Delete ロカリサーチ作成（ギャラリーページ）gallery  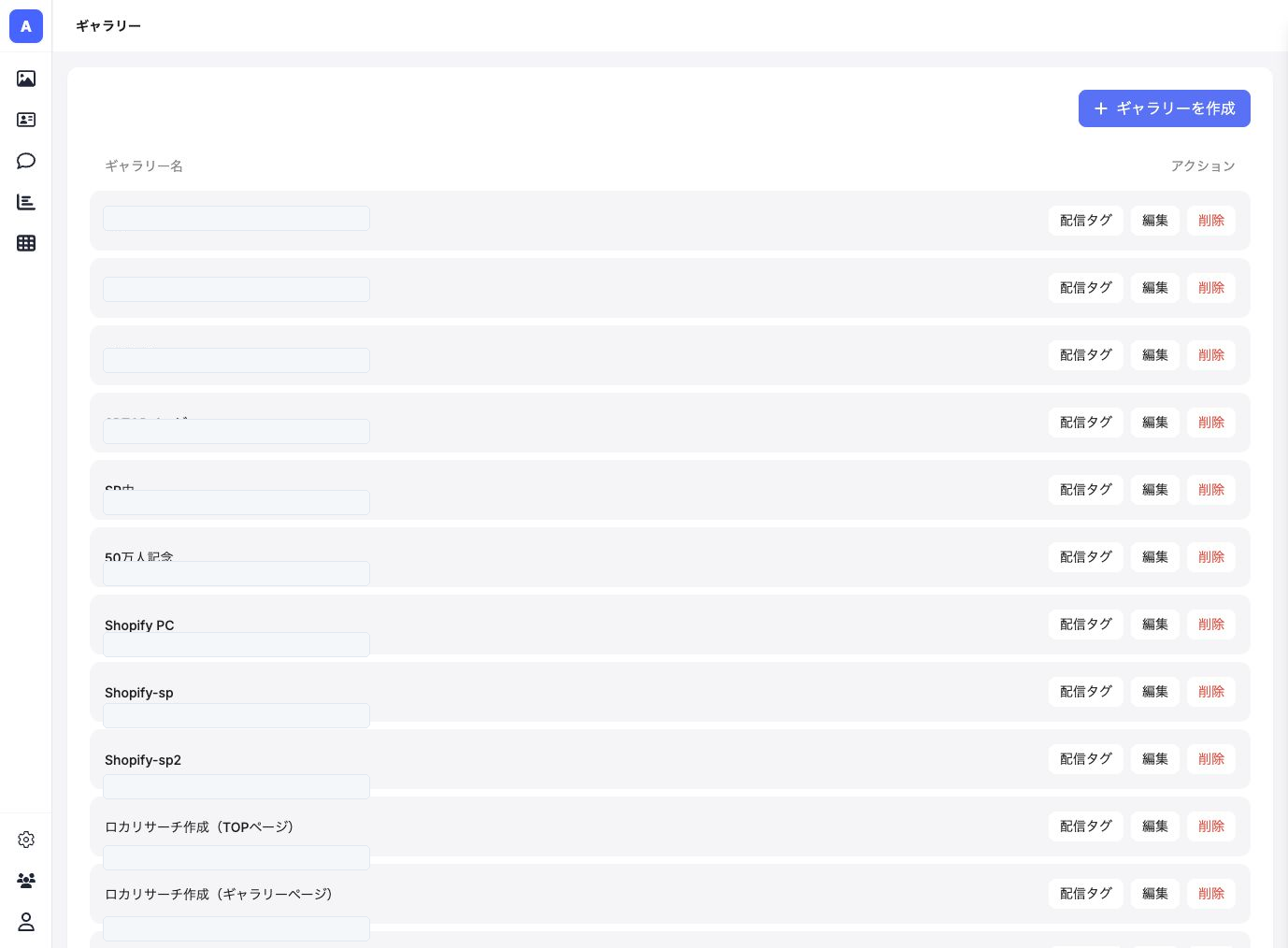1211,894
